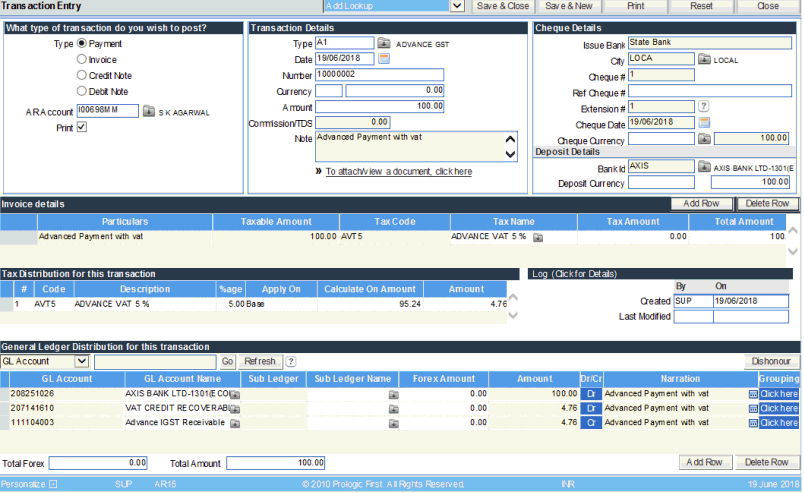Open Cheque Date calendar icon

tap(704, 122)
